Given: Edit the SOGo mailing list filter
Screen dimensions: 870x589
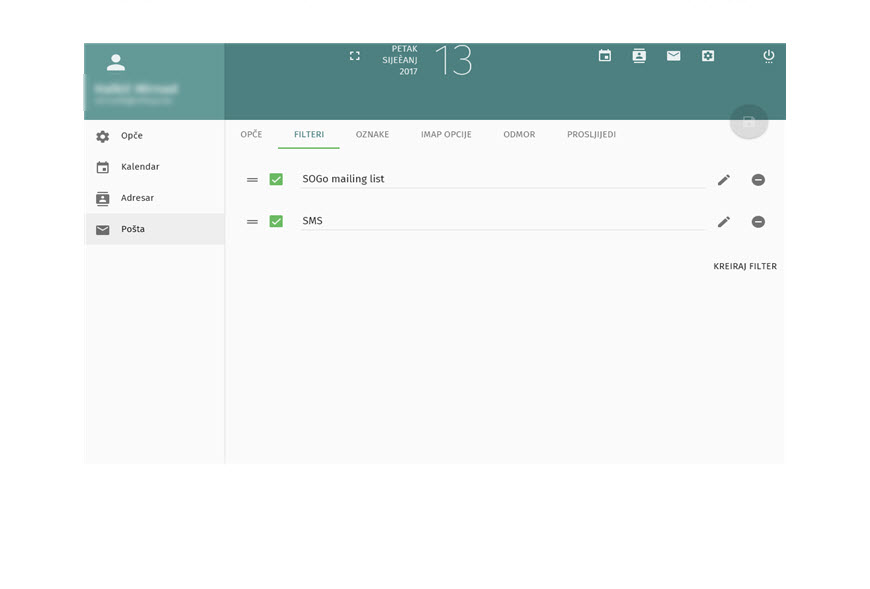Looking at the screenshot, I should pos(724,180).
